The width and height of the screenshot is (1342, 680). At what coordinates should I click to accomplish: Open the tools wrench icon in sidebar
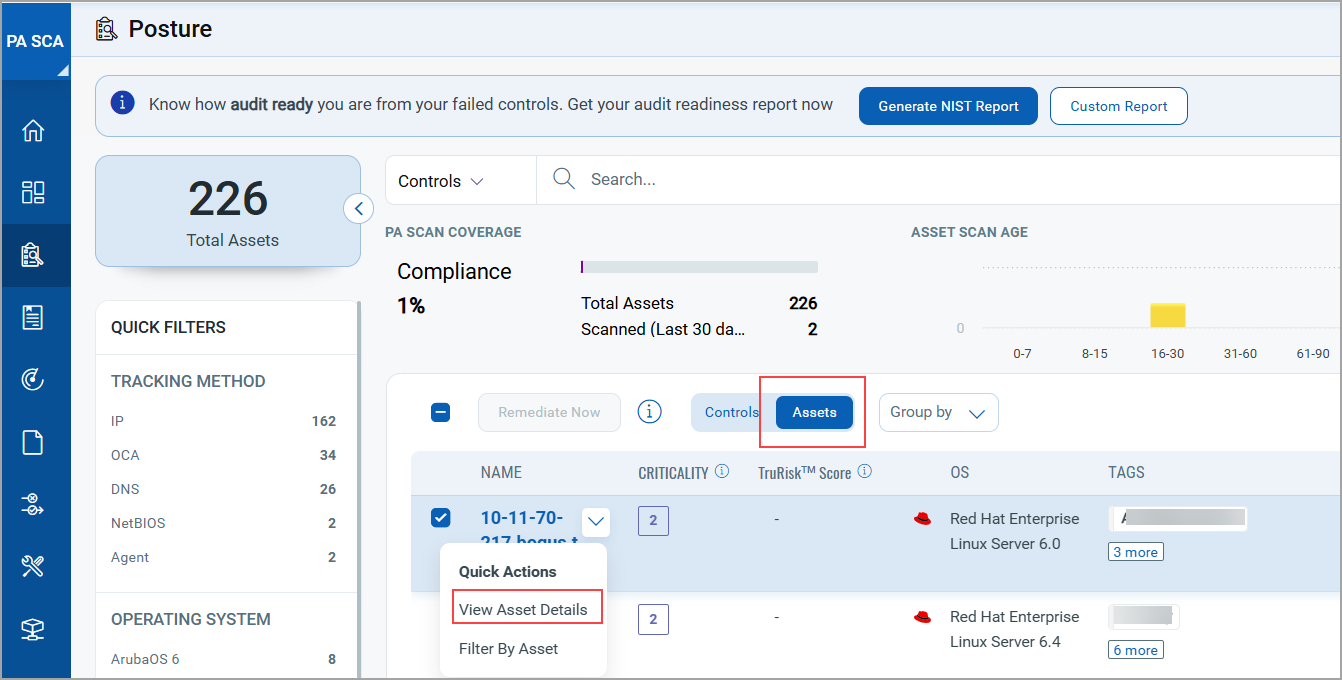[33, 567]
